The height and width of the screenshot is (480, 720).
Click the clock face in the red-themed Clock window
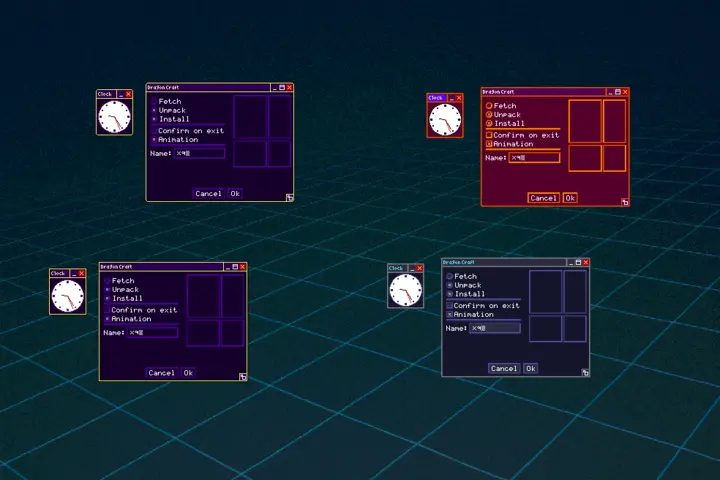(445, 121)
